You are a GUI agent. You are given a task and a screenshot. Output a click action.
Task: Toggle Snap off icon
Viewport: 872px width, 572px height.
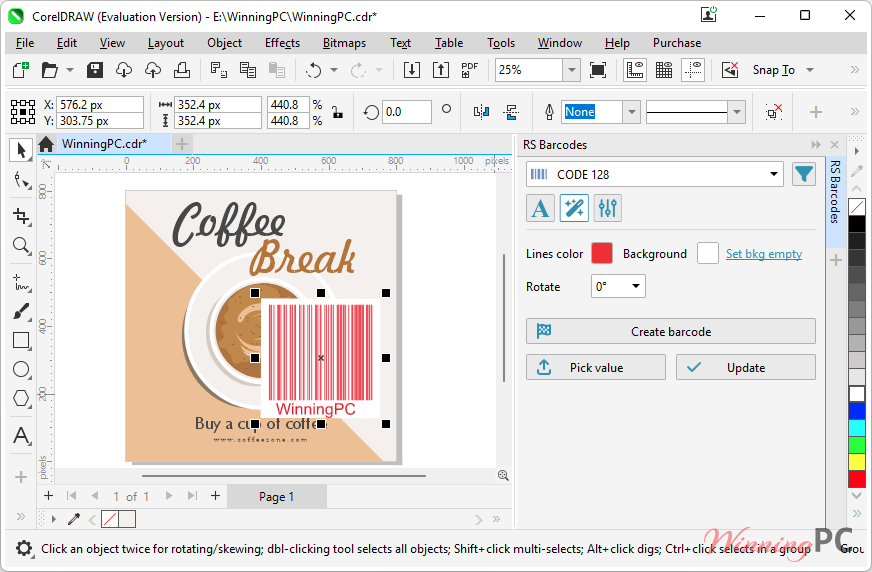click(730, 70)
